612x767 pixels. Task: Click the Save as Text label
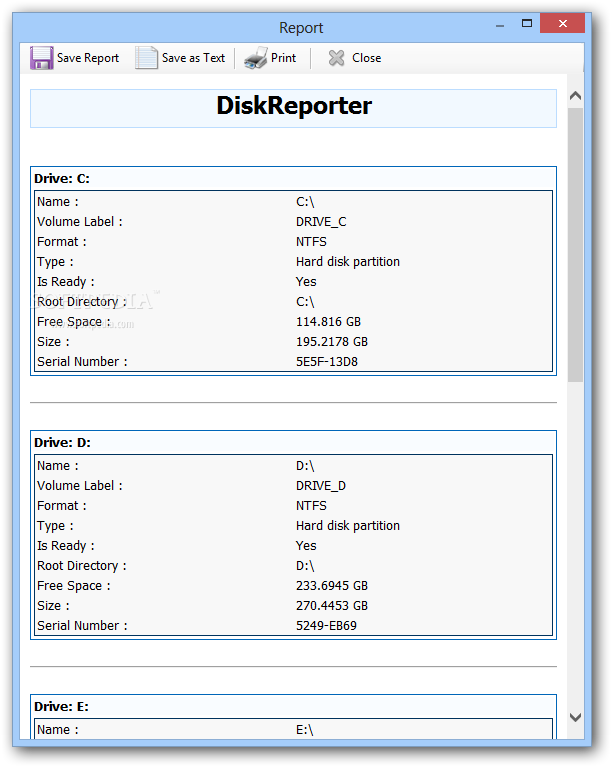pos(193,58)
